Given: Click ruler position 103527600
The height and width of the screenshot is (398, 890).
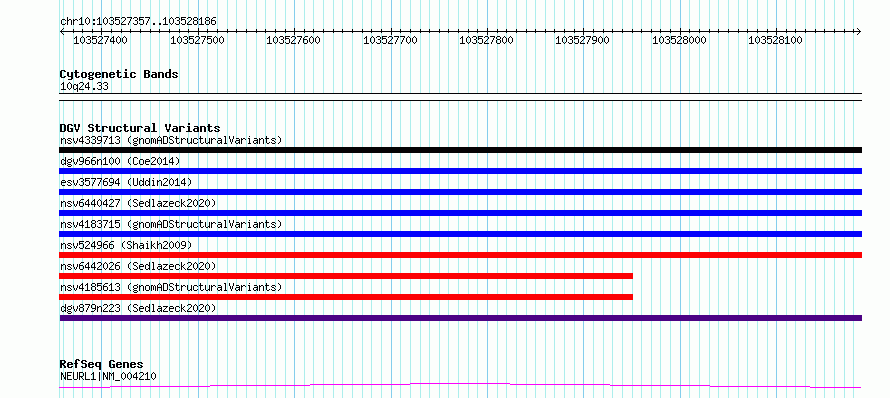Looking at the screenshot, I should click(x=293, y=40).
